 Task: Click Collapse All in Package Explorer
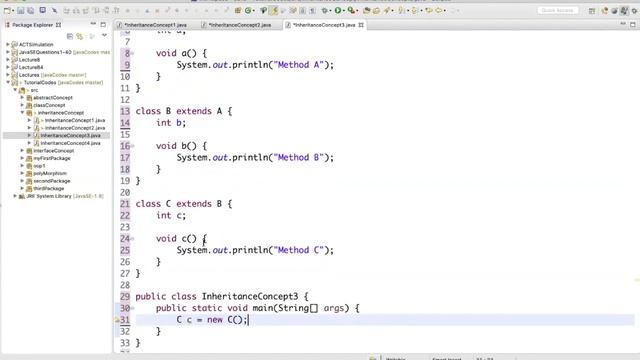(70, 36)
